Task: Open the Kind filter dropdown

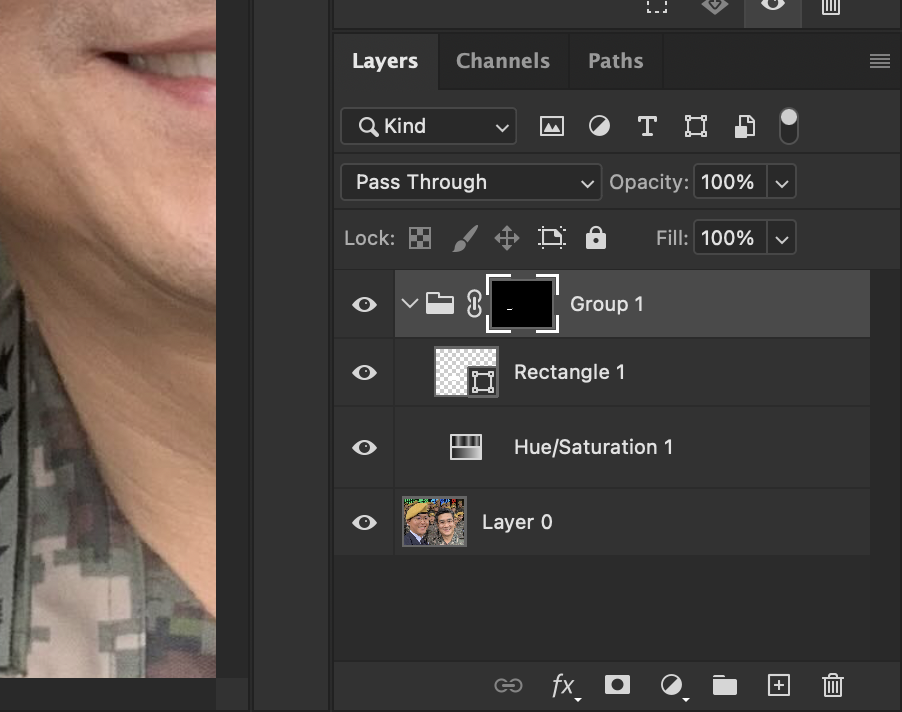Action: pos(429,126)
